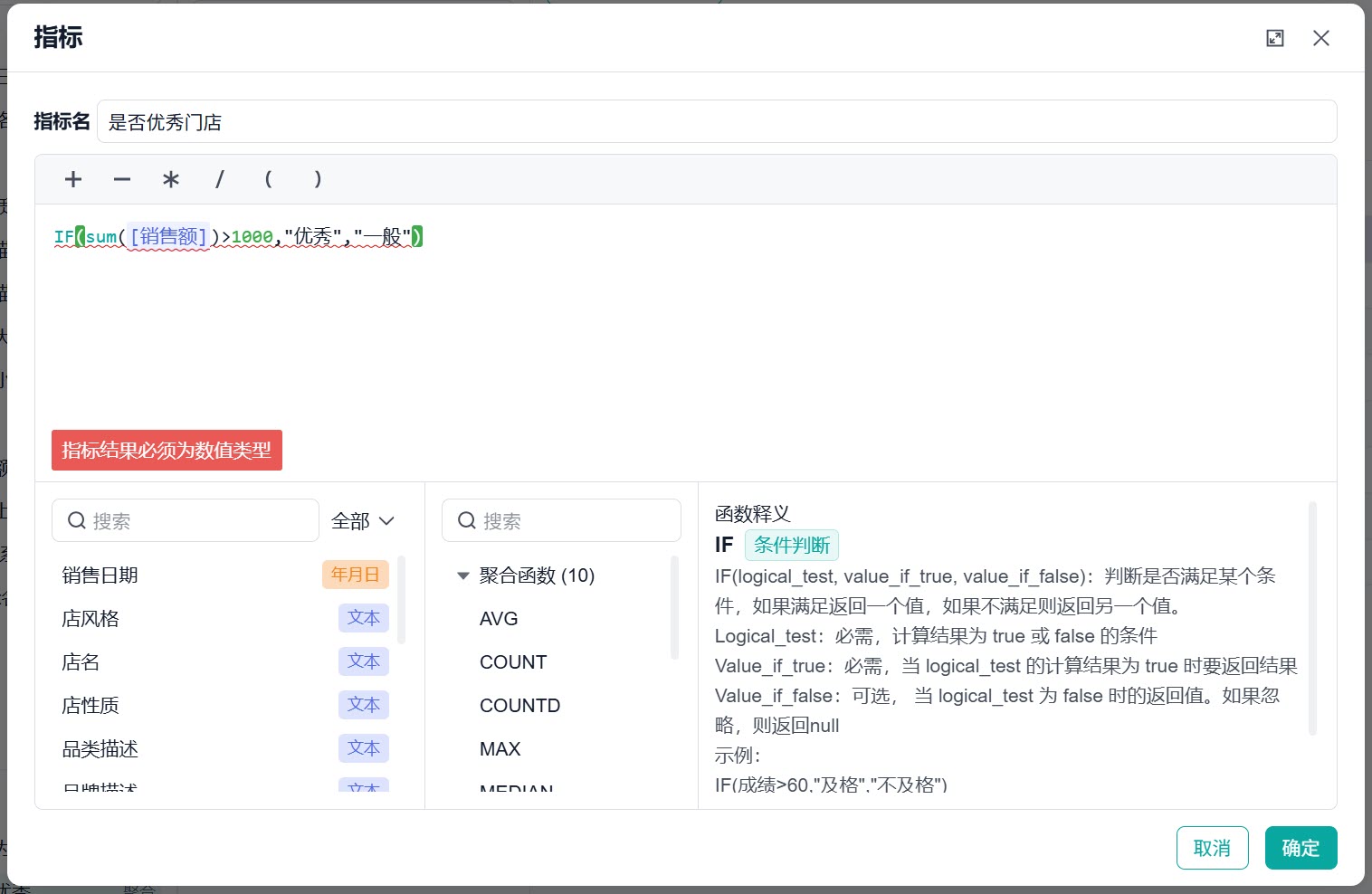Focus the field search box
Image resolution: width=1372 pixels, height=894 pixels.
pos(186,520)
